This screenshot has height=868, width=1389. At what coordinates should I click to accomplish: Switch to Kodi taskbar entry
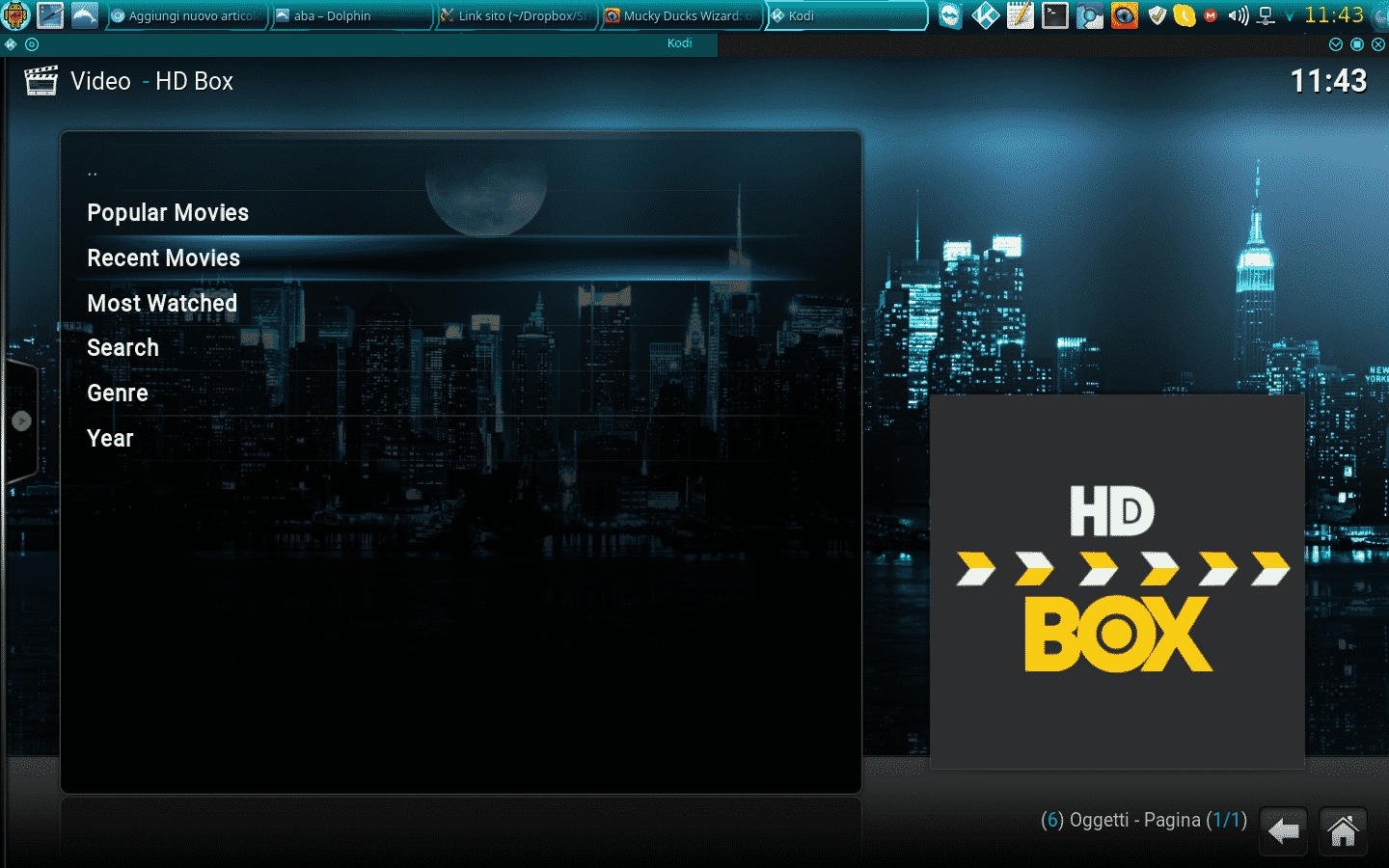(846, 15)
